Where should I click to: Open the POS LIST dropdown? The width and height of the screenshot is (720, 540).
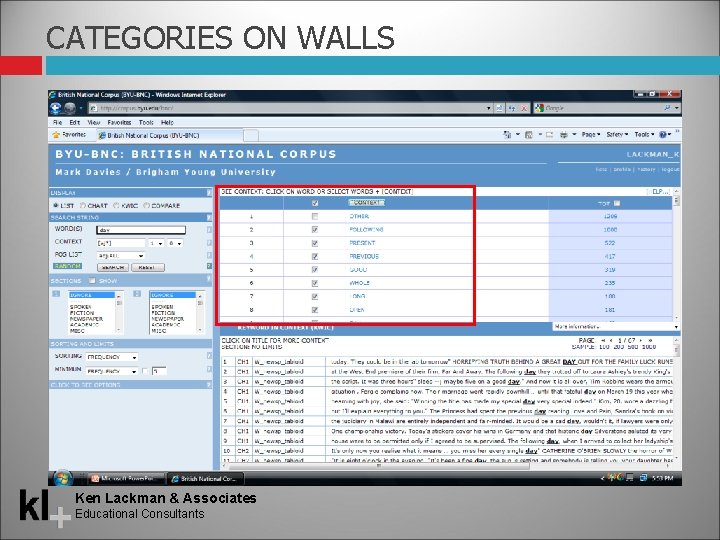121,256
